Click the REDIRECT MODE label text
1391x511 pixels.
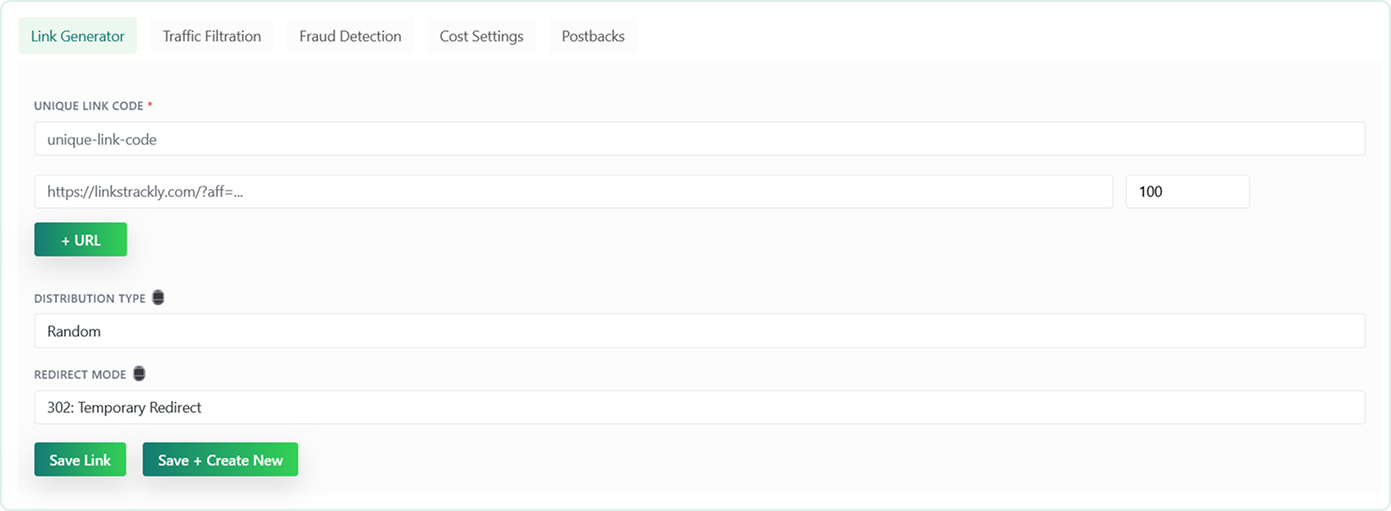[80, 375]
